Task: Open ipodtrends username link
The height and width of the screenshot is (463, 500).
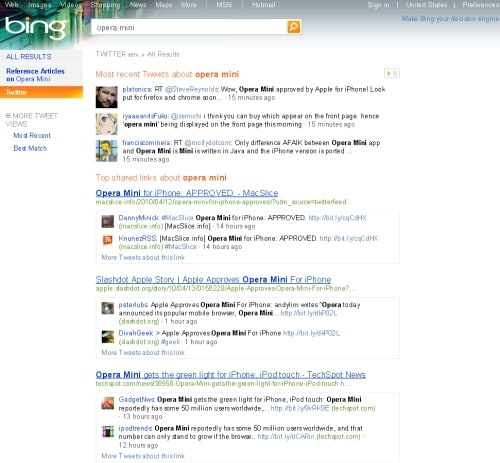Action: pyautogui.click(x=135, y=428)
